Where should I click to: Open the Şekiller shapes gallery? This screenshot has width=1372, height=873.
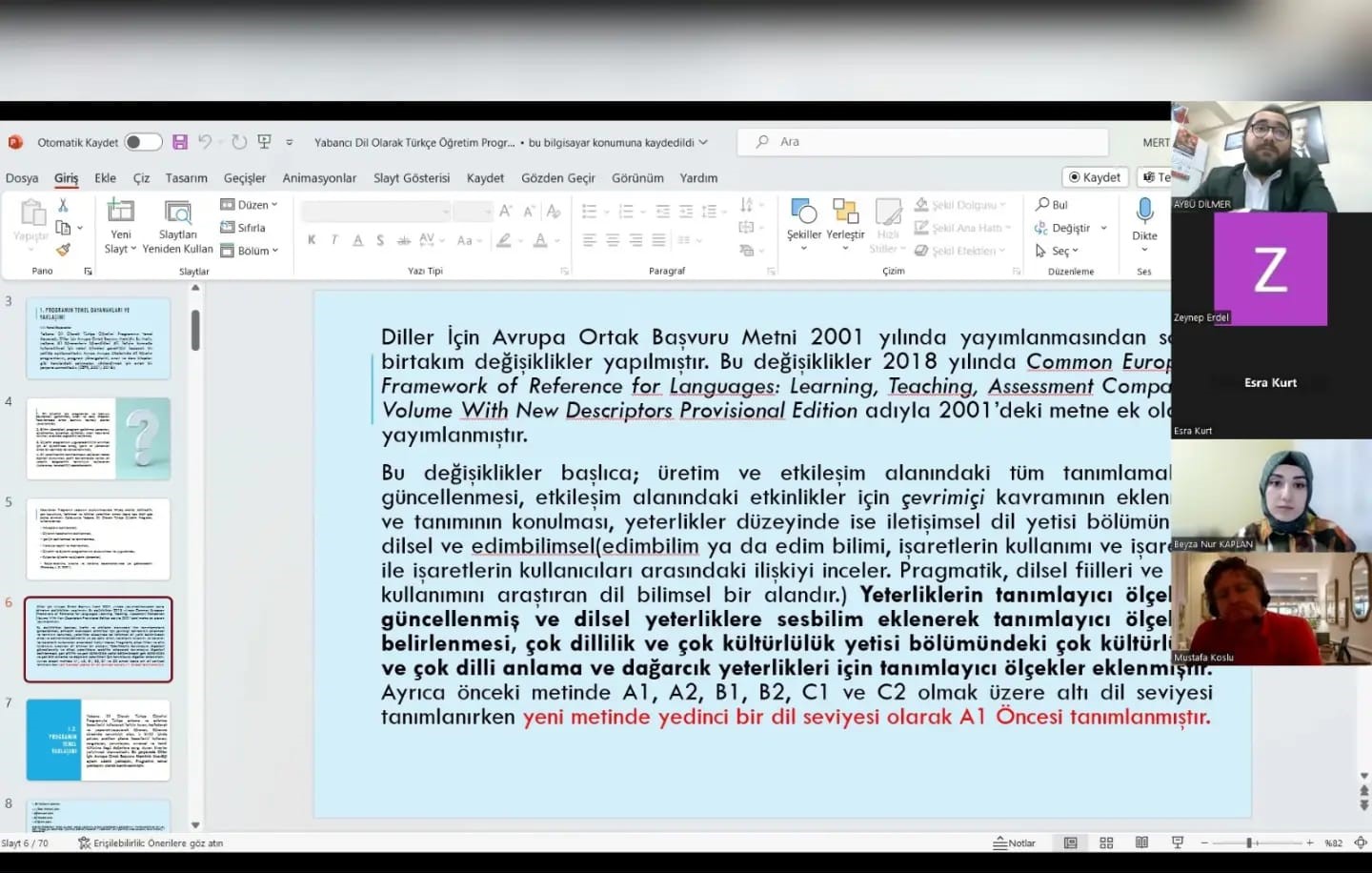coord(803,219)
